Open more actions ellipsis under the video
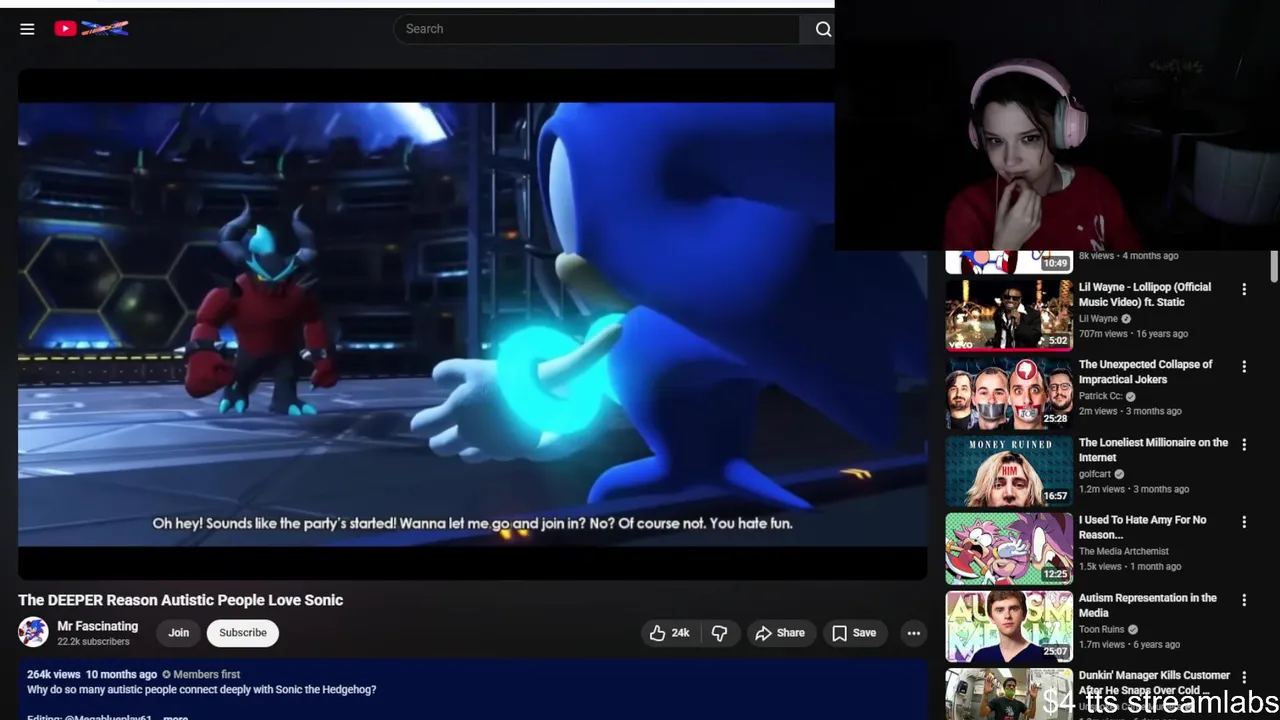This screenshot has height=720, width=1280. click(x=913, y=633)
